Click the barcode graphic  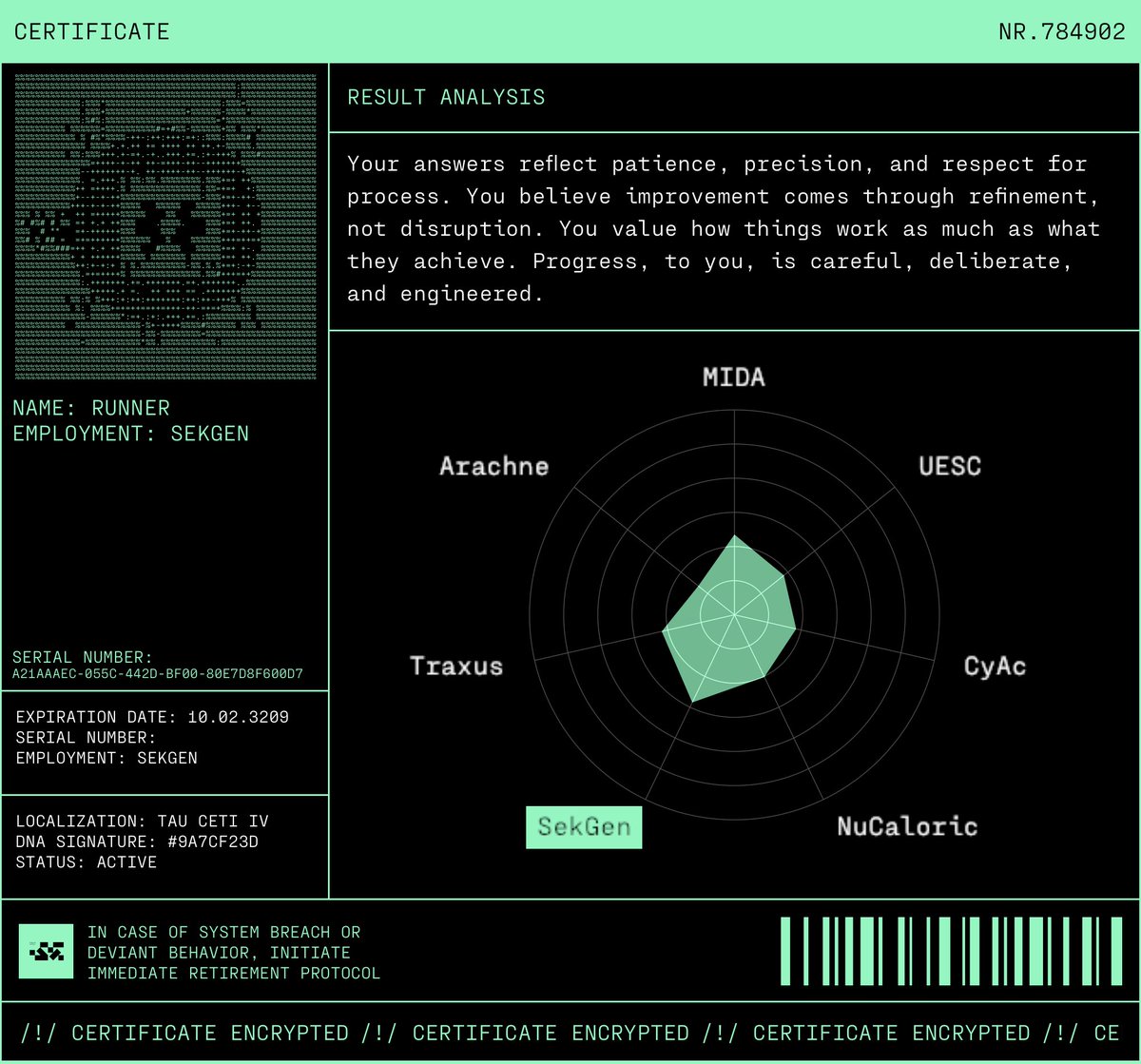click(952, 951)
